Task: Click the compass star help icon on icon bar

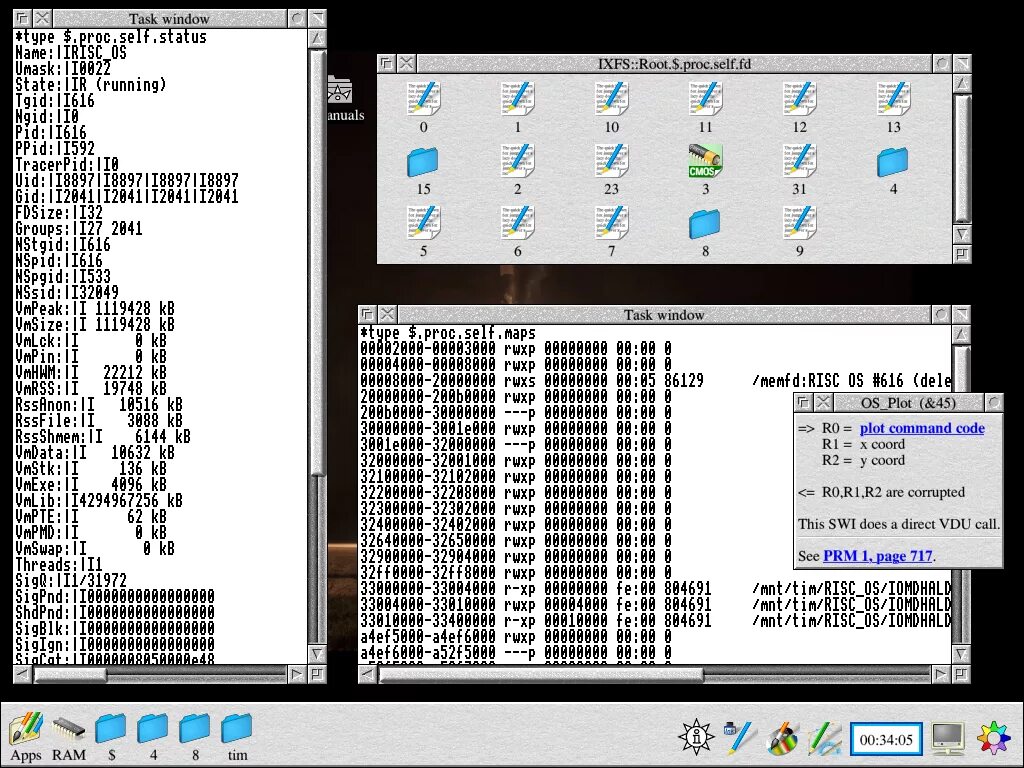Action: pyautogui.click(x=696, y=738)
